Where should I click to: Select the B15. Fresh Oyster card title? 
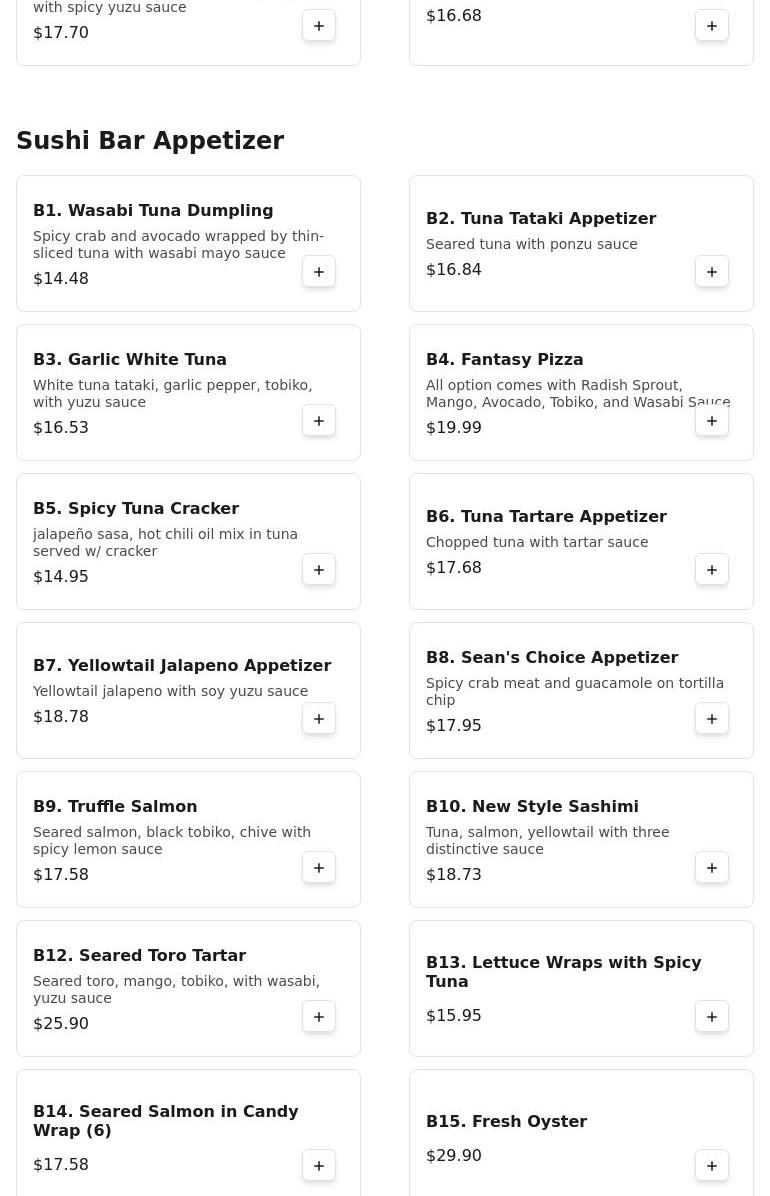pos(506,1121)
